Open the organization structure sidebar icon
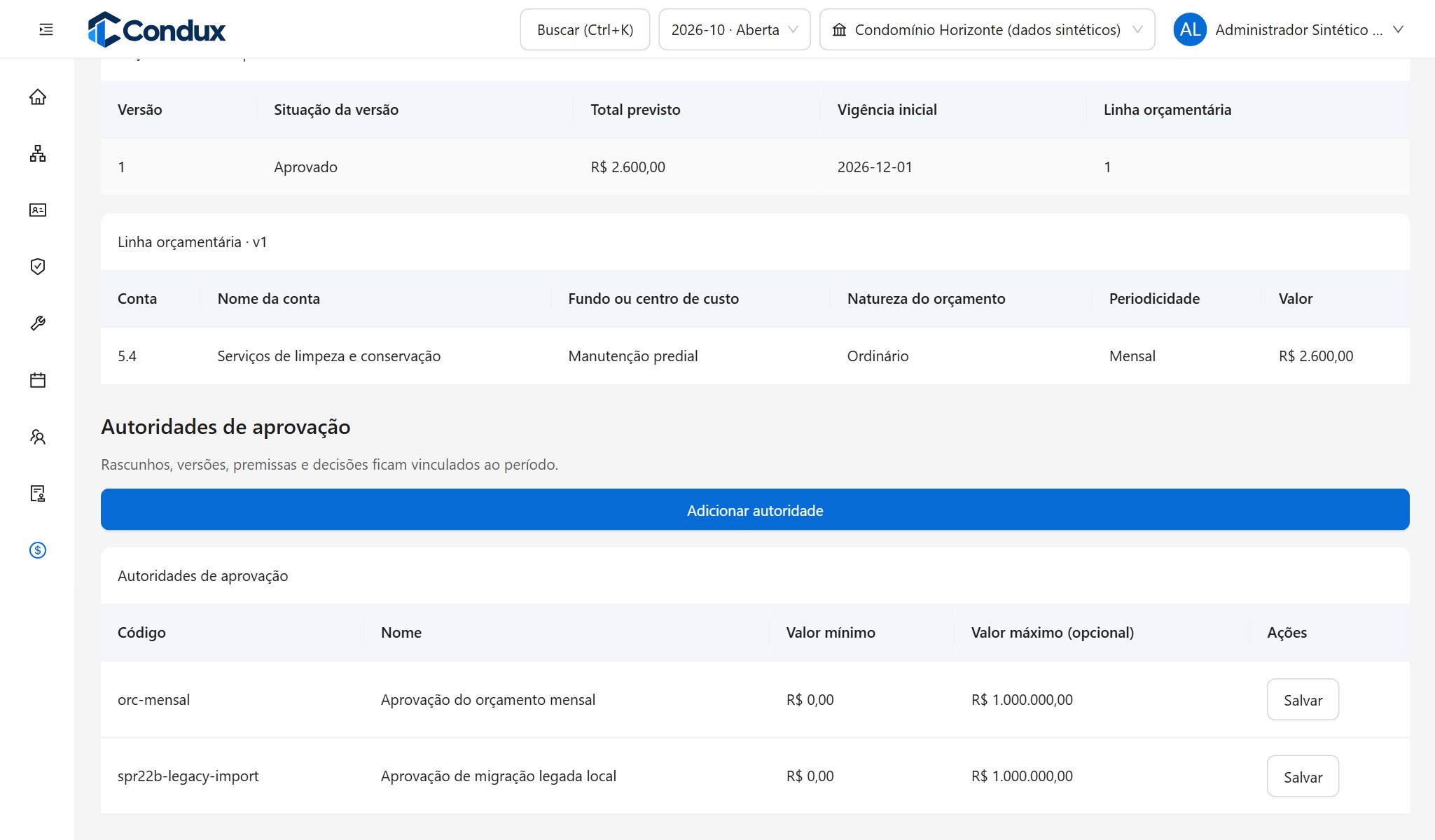This screenshot has width=1435, height=840. point(38,153)
